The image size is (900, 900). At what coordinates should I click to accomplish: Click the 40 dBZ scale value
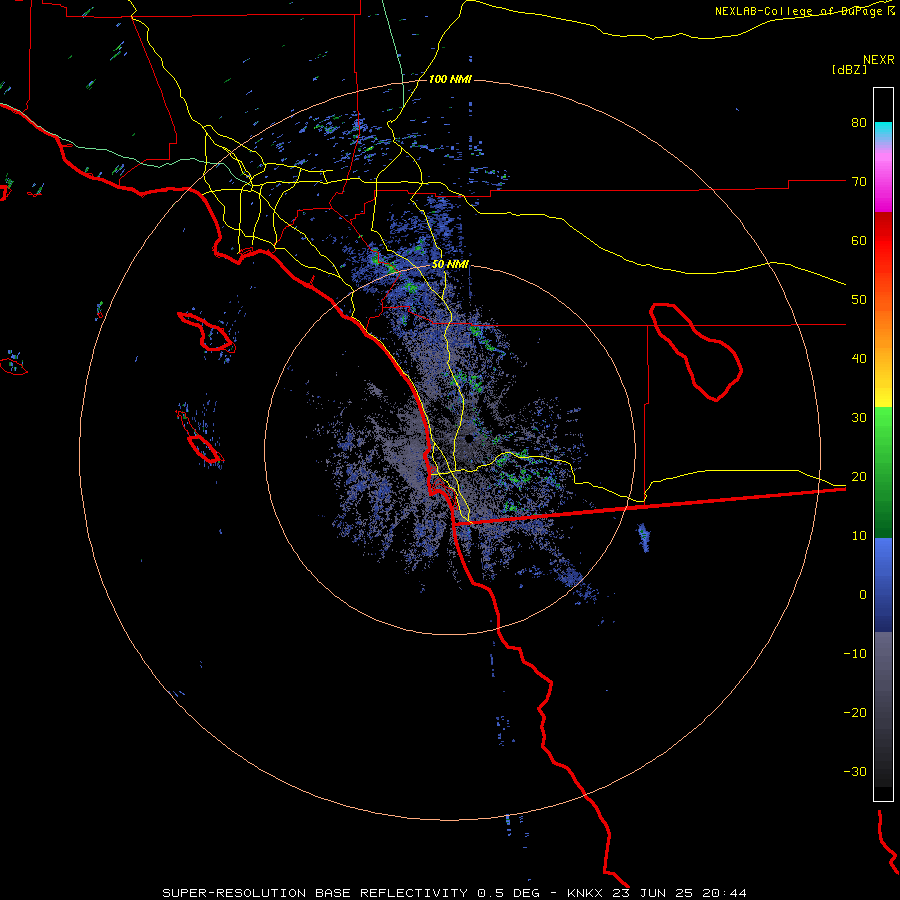(859, 359)
